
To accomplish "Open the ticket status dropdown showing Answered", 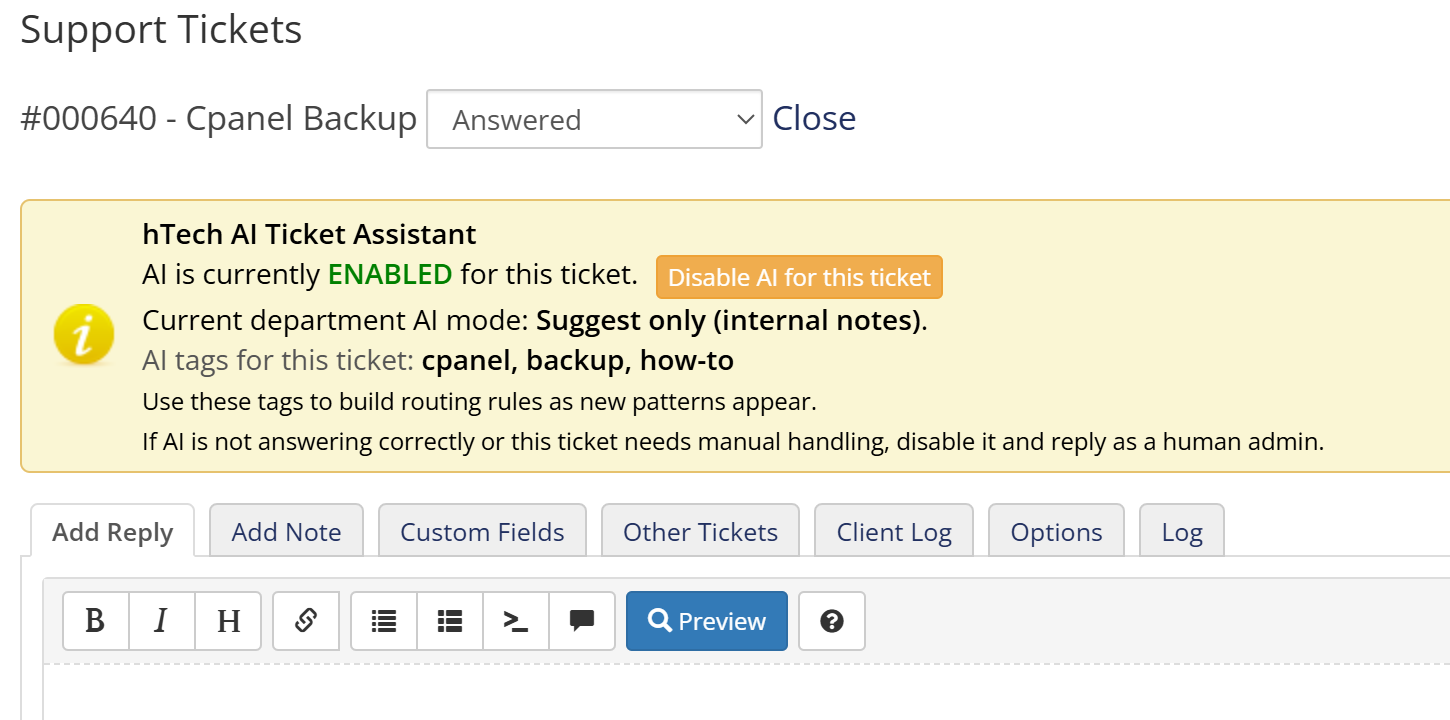I will [x=594, y=120].
